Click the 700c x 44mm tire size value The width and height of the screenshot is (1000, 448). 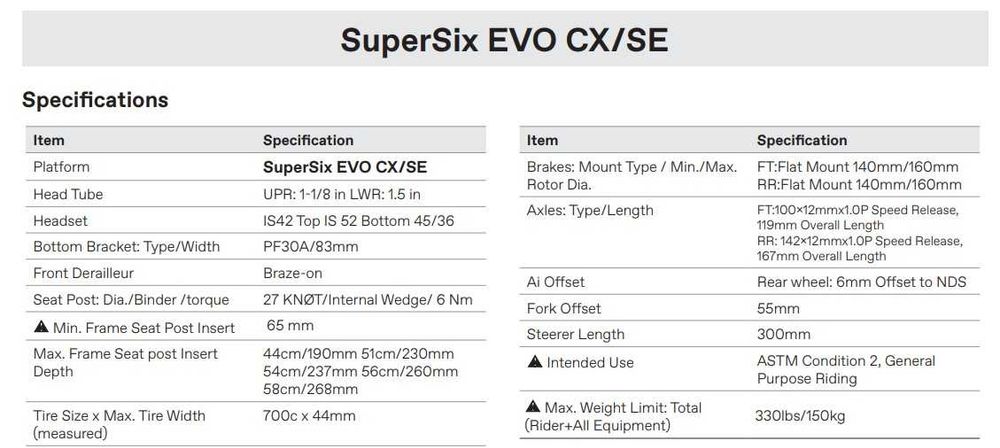point(309,416)
